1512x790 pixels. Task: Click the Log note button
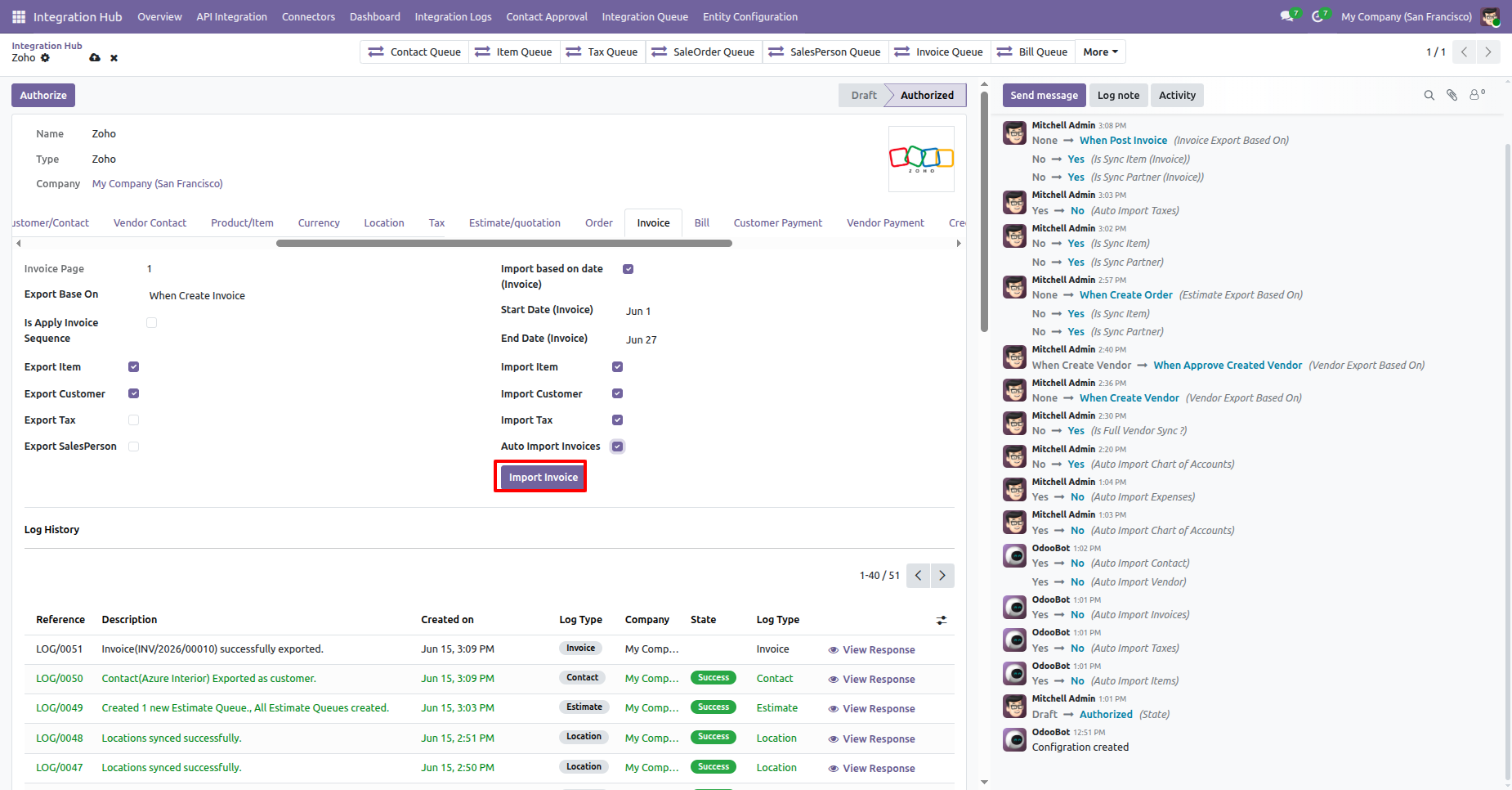click(x=1118, y=96)
